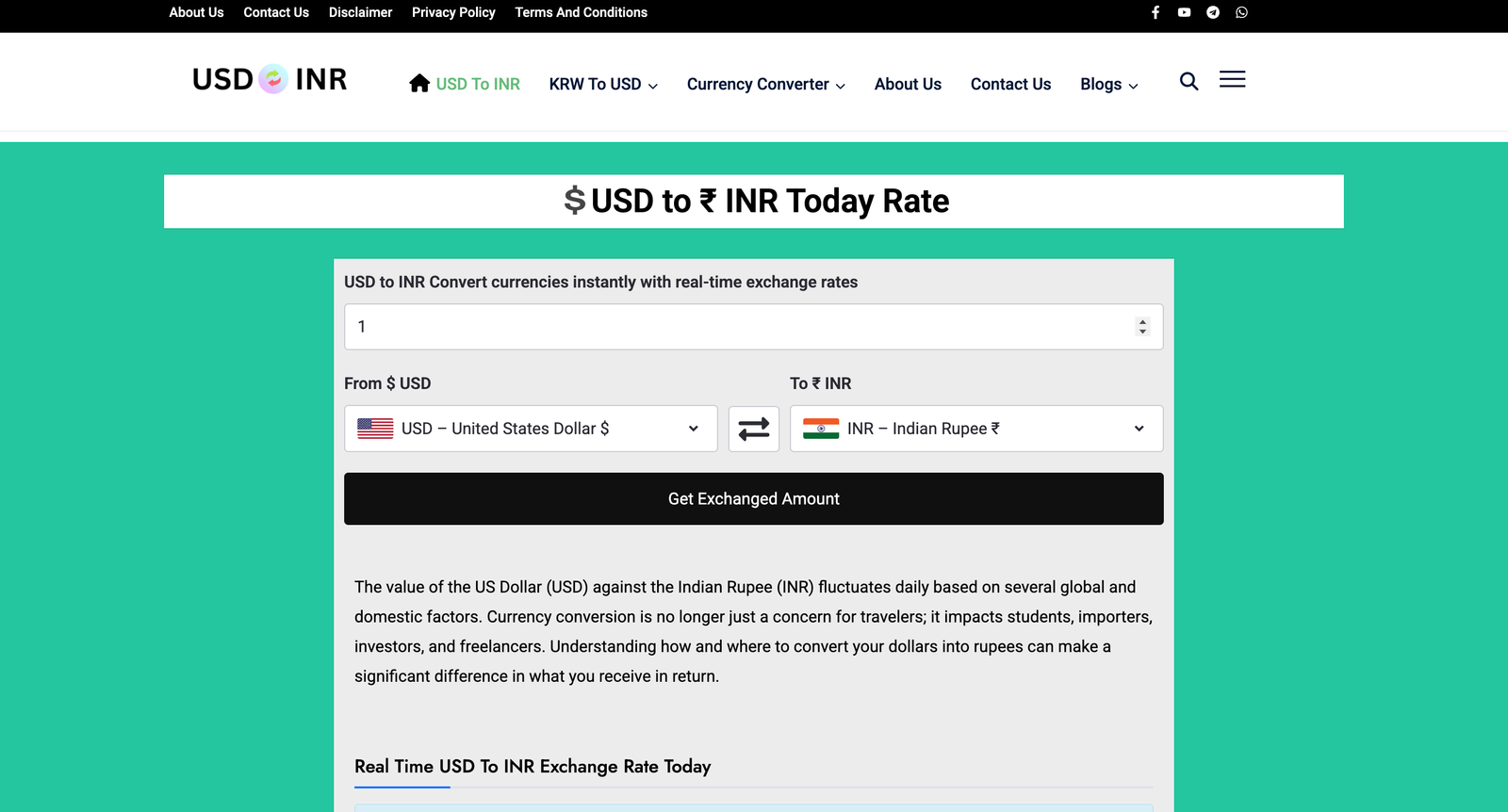1508x812 pixels.
Task: Open About Us in main navigation
Action: coord(908,84)
